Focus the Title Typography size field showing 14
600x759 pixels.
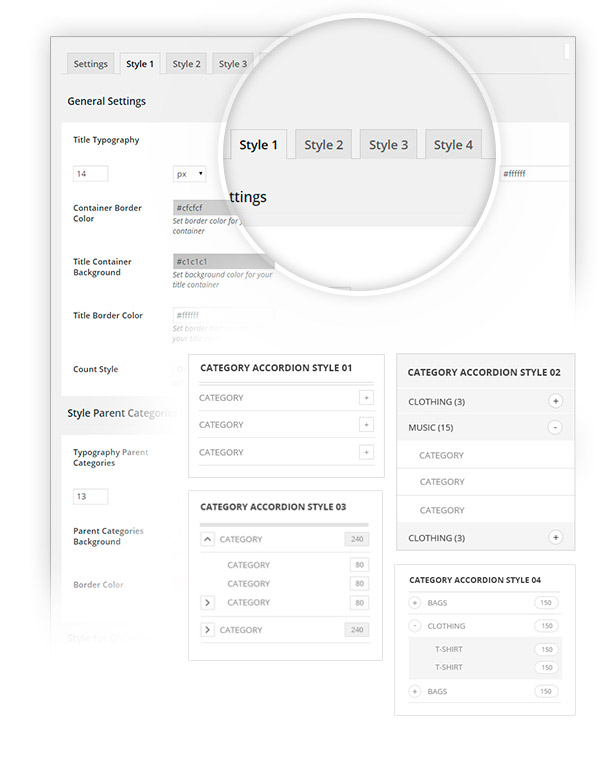[x=90, y=174]
